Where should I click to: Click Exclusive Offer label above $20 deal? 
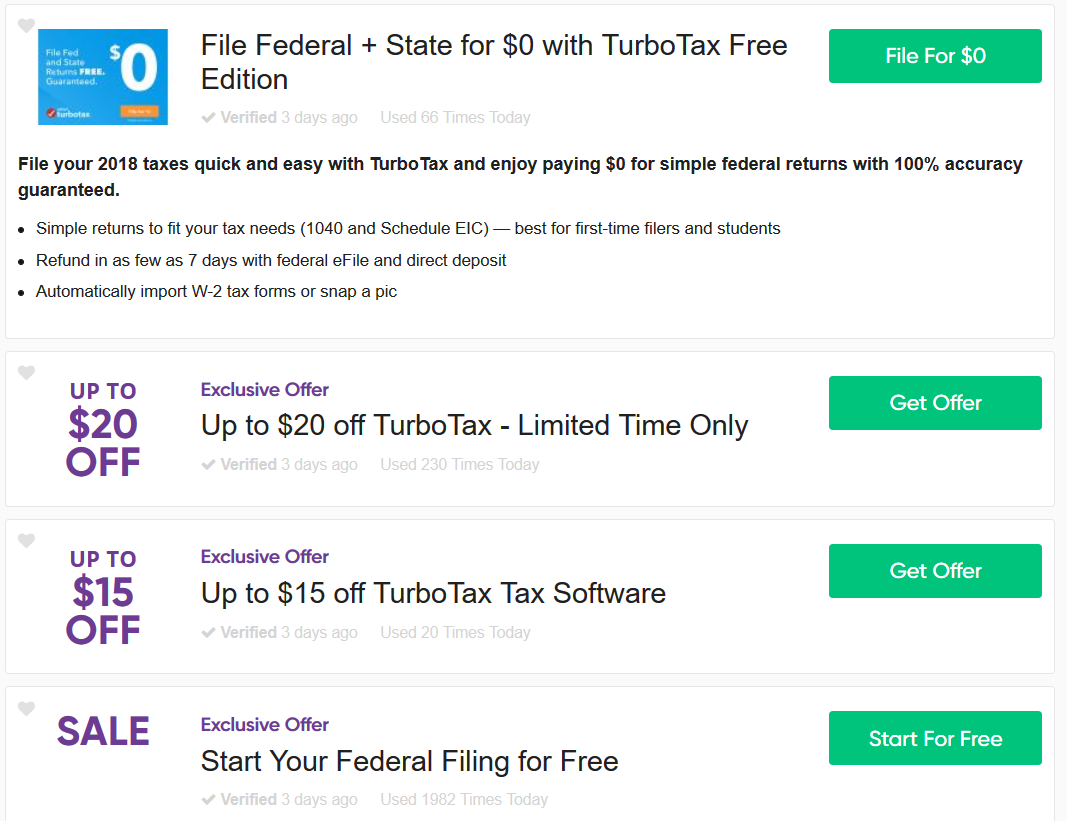265,389
